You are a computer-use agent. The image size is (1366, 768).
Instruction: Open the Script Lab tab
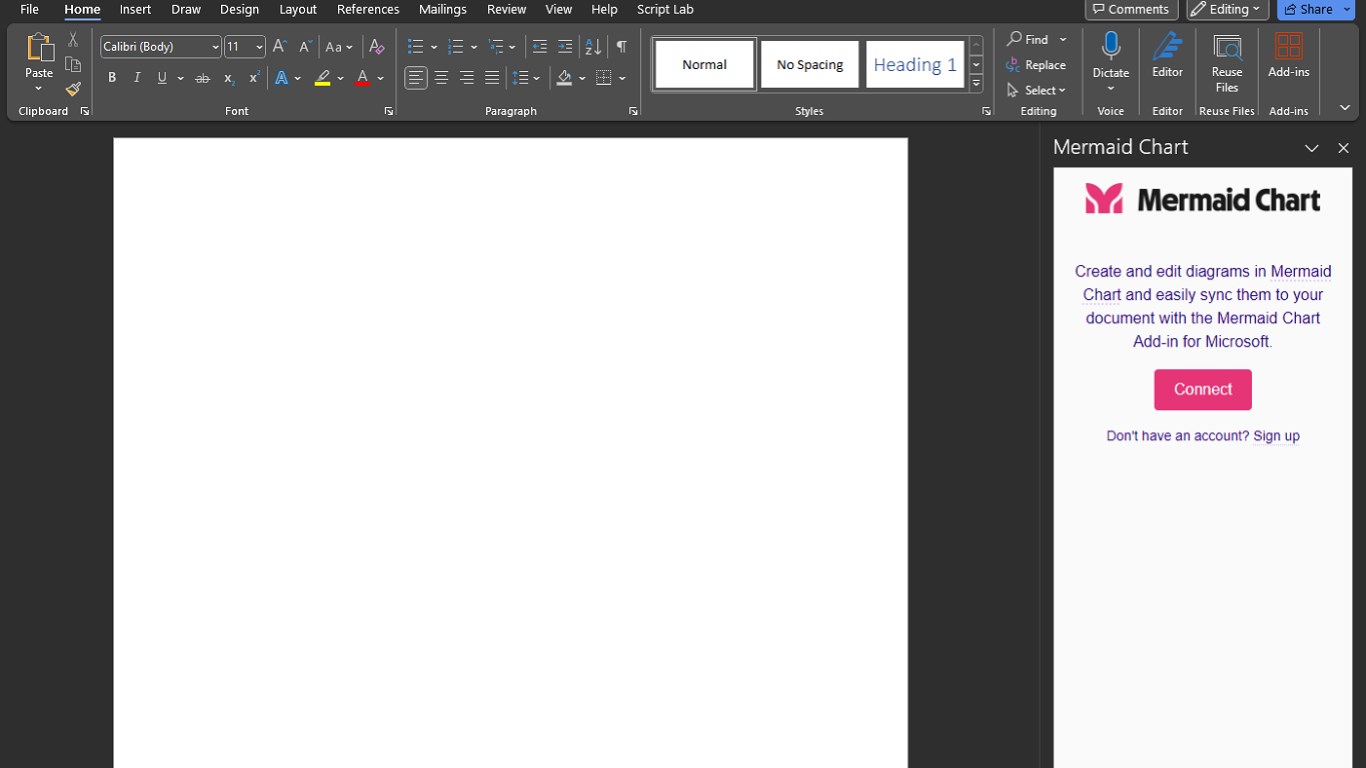[665, 9]
